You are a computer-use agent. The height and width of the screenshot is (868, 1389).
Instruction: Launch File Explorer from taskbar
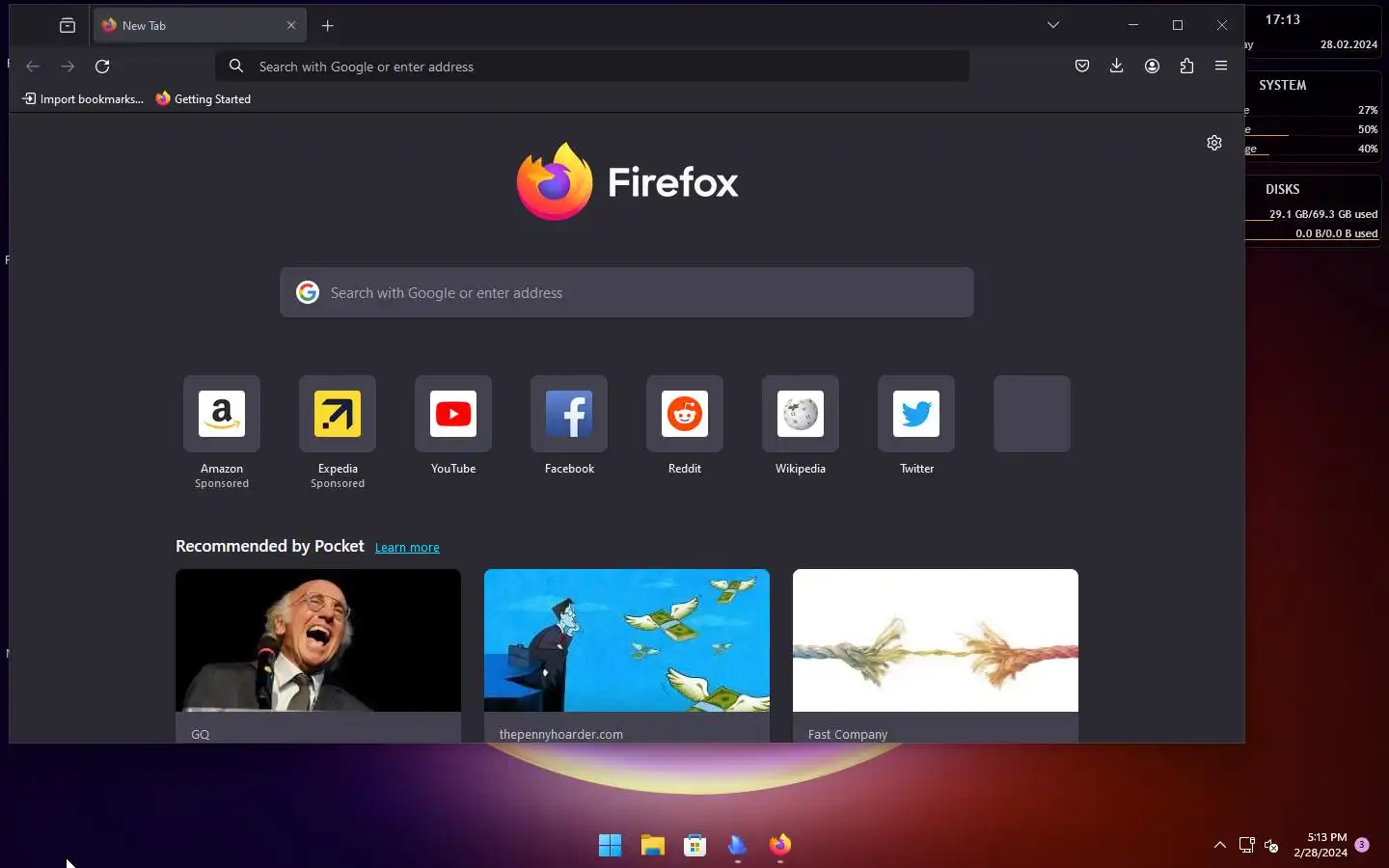653,846
